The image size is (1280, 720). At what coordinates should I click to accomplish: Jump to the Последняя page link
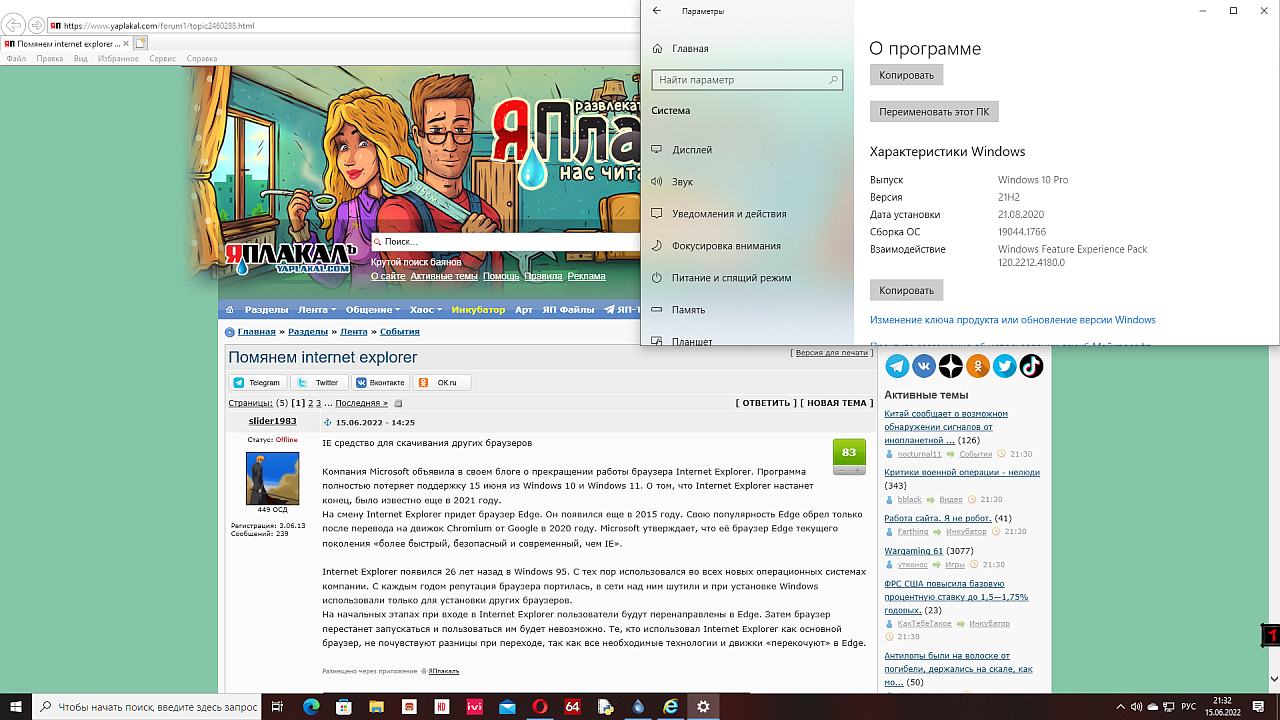(361, 403)
